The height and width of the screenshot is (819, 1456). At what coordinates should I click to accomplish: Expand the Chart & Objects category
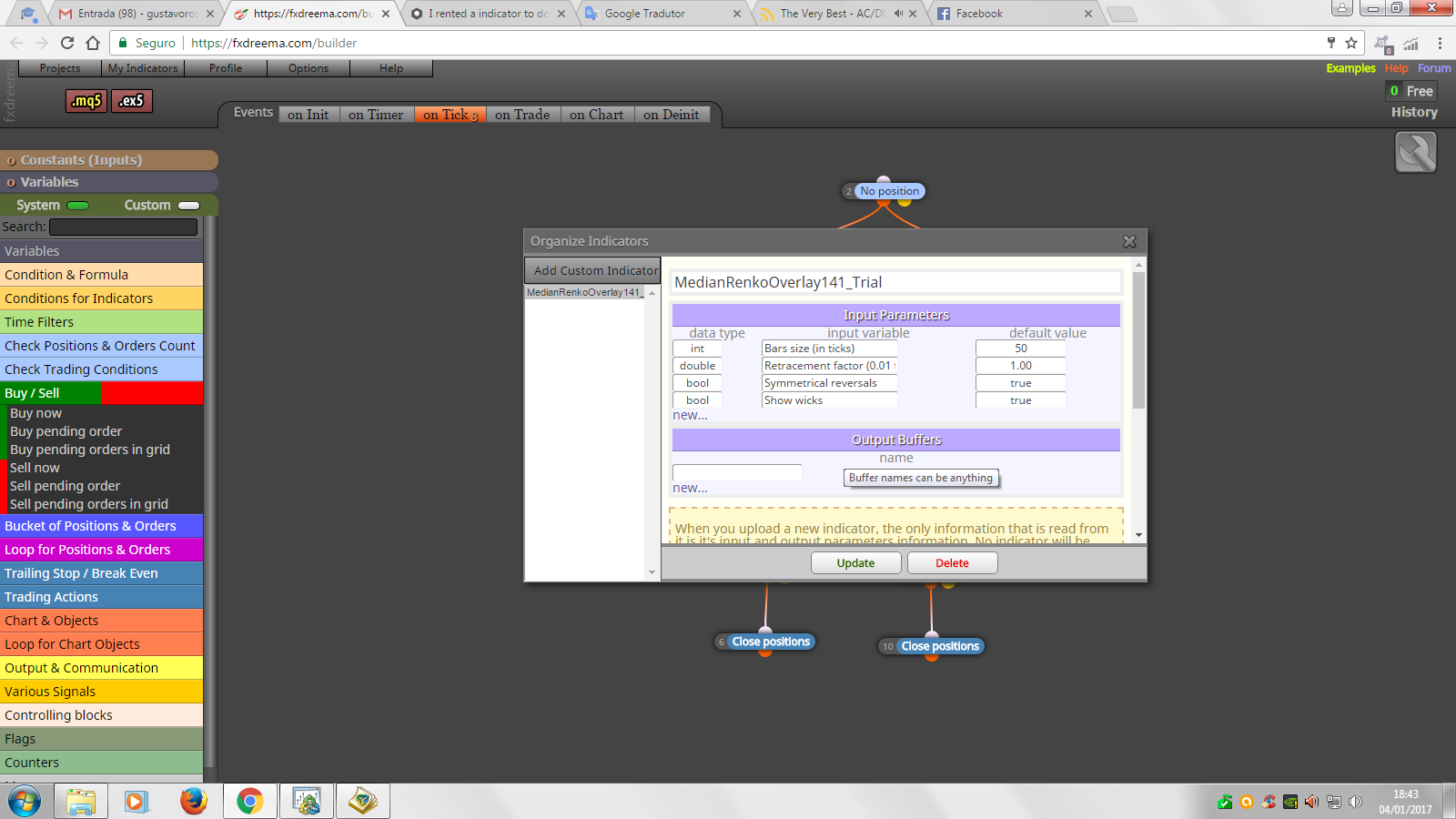101,621
